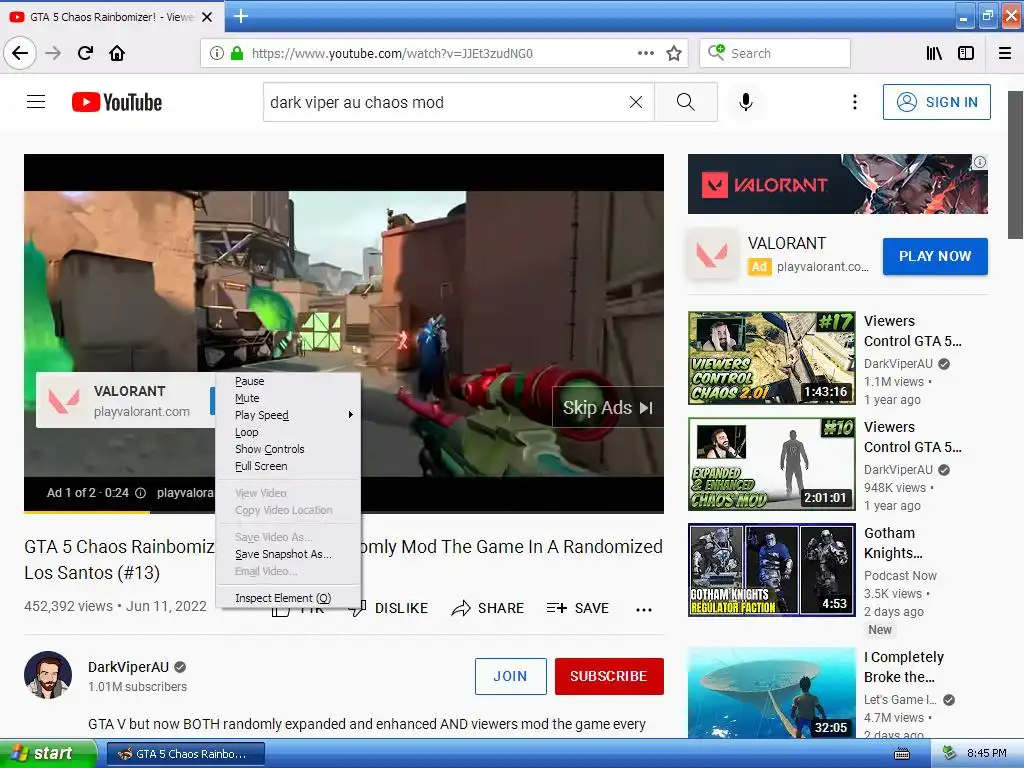Click the Valorant banner ad image
The image size is (1024, 768).
(837, 184)
